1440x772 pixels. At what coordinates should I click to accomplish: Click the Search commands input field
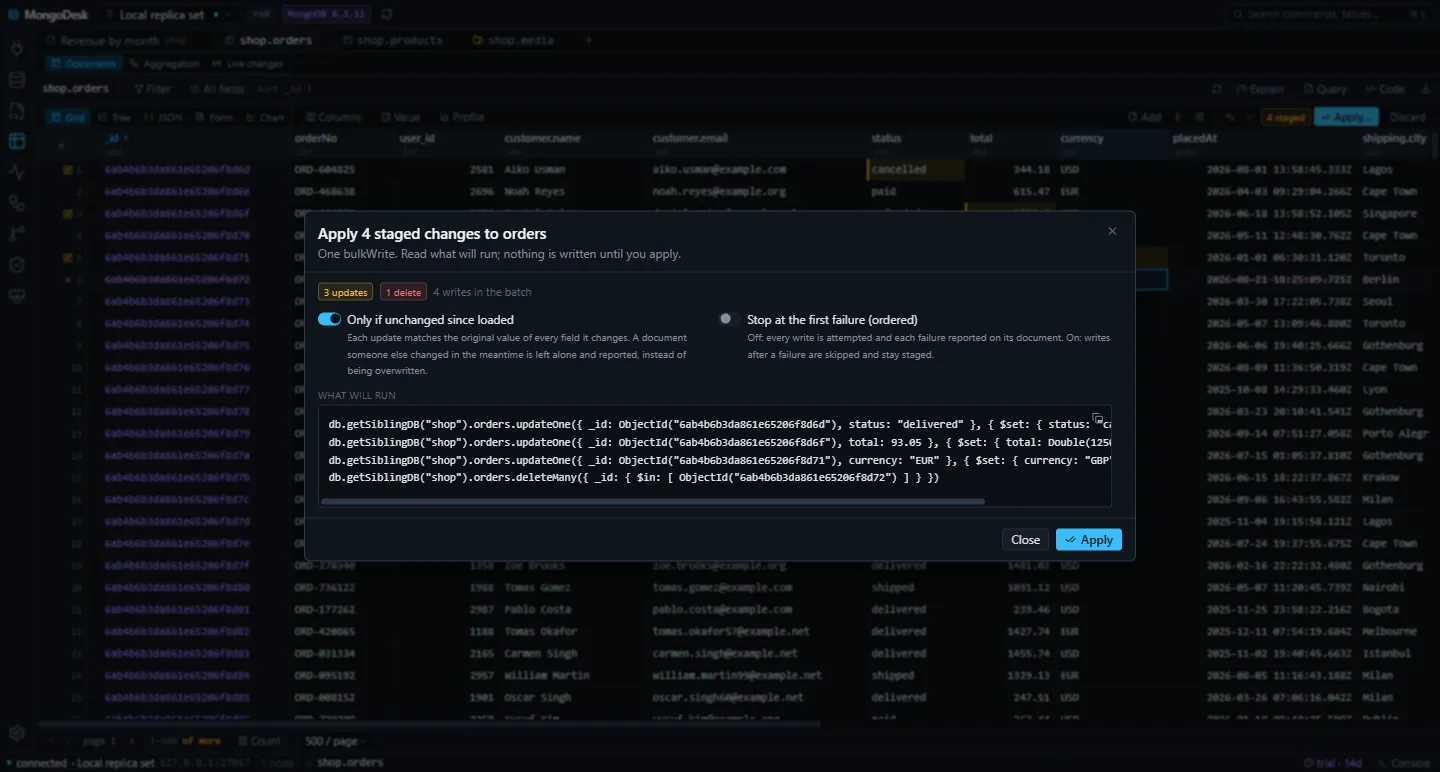(1330, 14)
